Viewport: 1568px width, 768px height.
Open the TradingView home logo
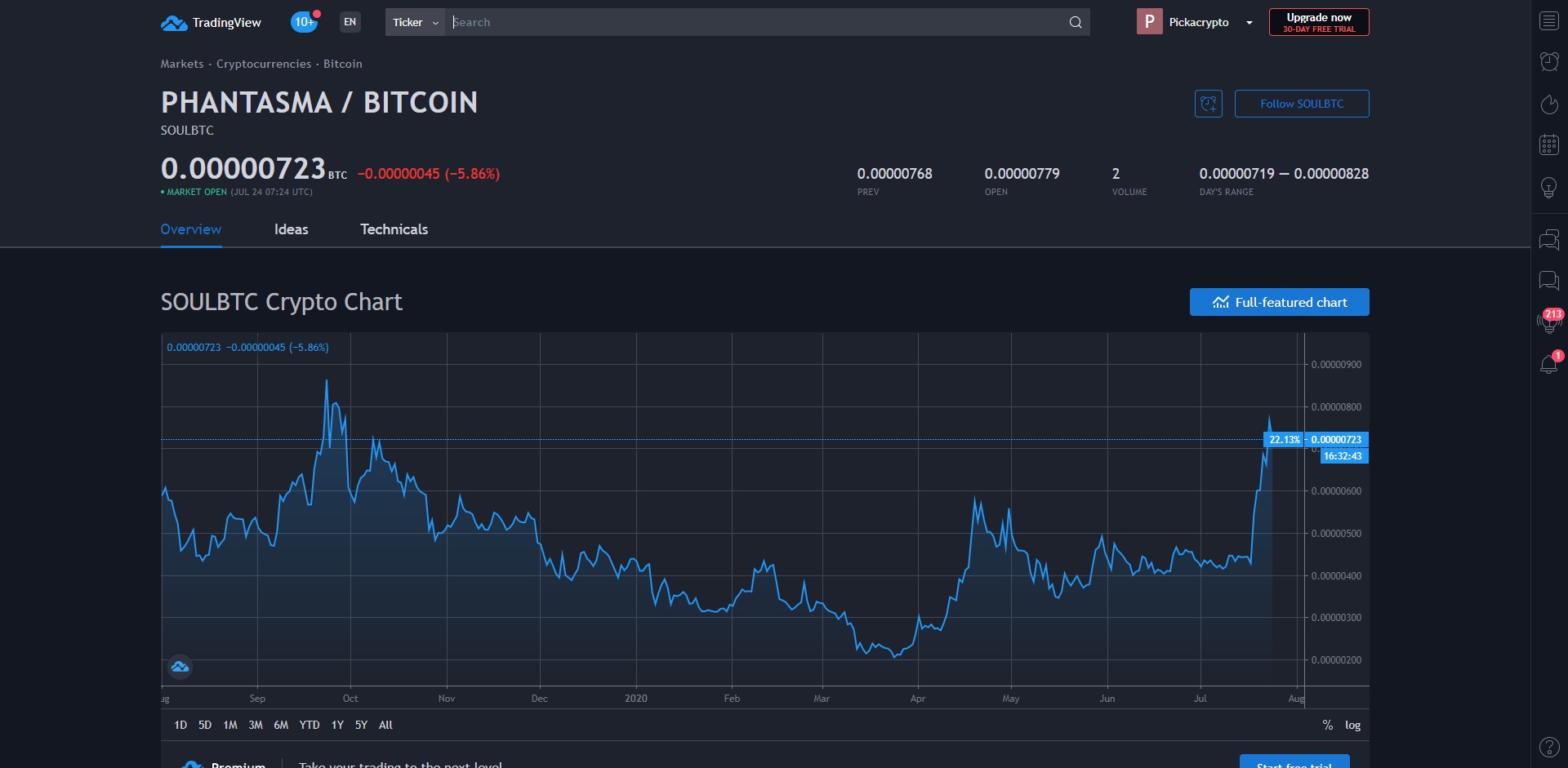(x=211, y=22)
